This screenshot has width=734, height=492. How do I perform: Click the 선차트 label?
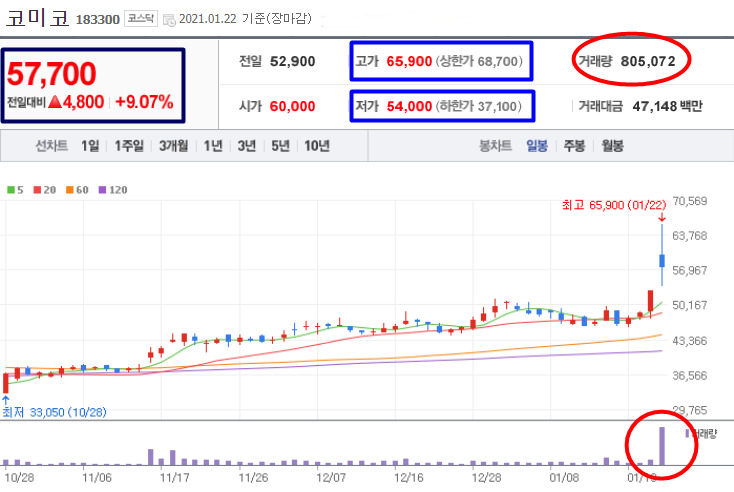click(x=52, y=146)
